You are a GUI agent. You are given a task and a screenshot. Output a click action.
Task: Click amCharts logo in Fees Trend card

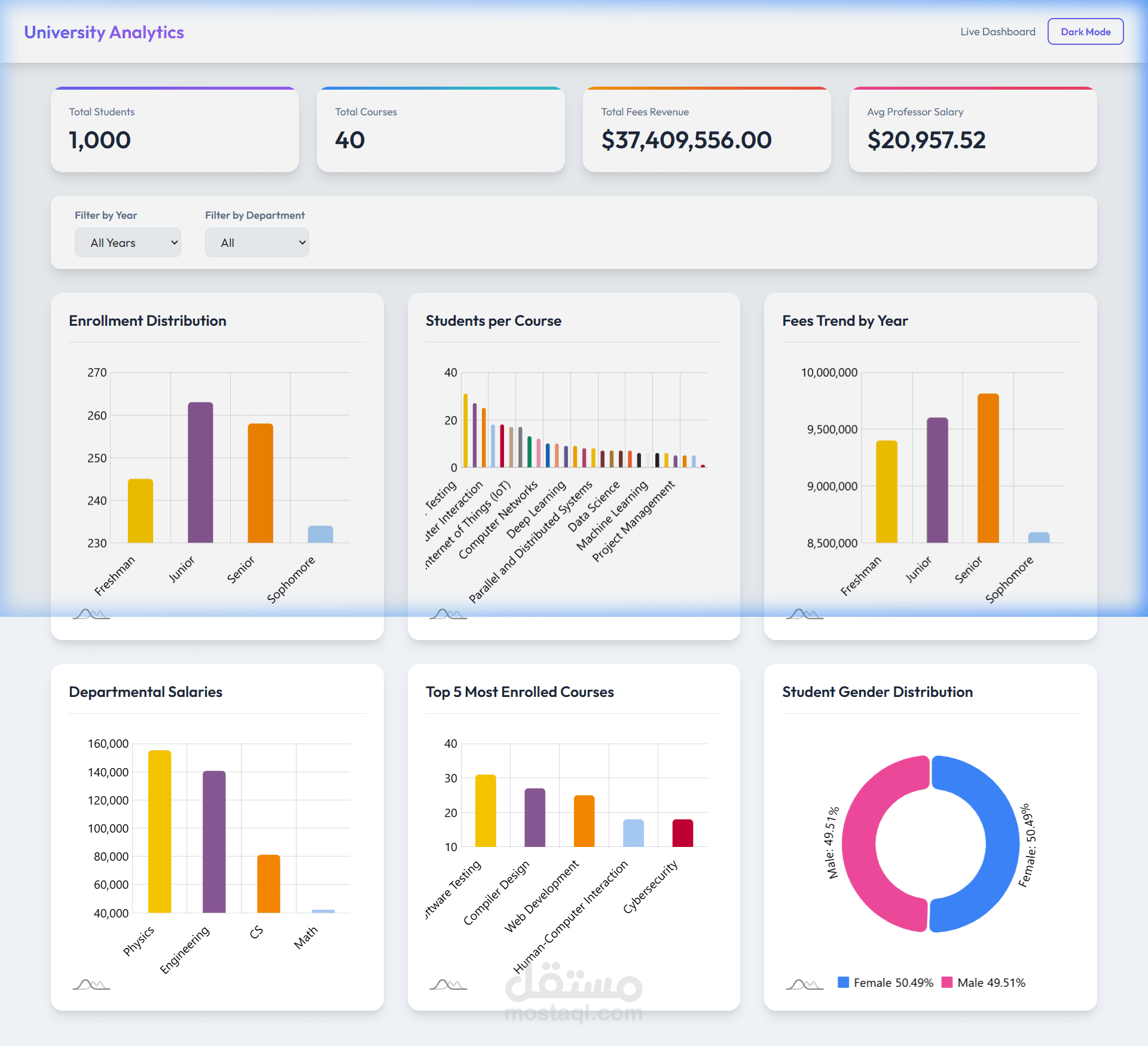coord(805,614)
